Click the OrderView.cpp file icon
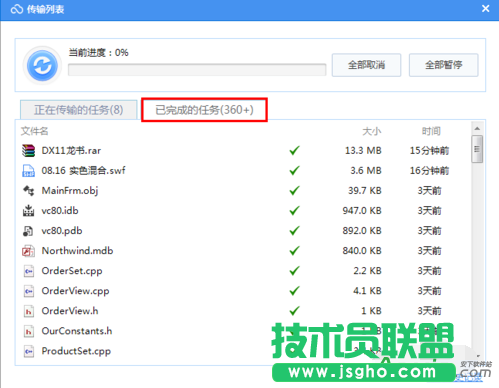Image resolution: width=499 pixels, height=388 pixels. pyautogui.click(x=29, y=291)
